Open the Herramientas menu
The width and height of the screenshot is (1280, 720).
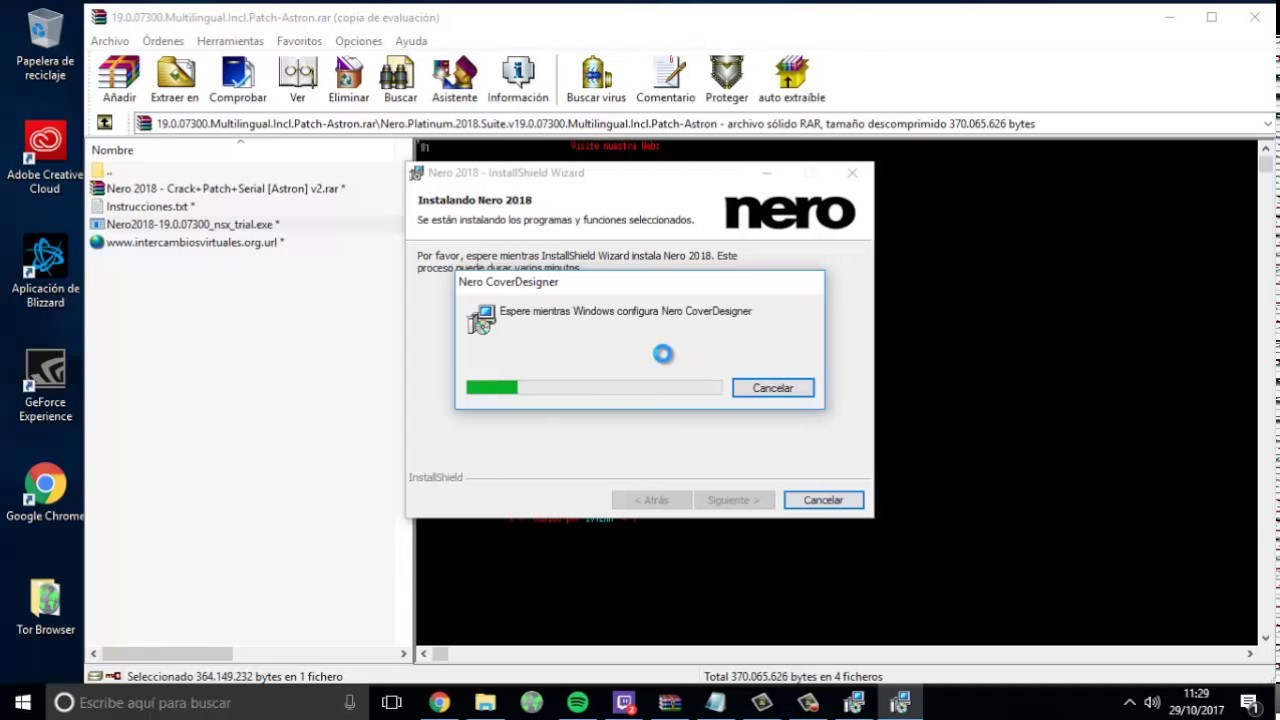point(230,41)
